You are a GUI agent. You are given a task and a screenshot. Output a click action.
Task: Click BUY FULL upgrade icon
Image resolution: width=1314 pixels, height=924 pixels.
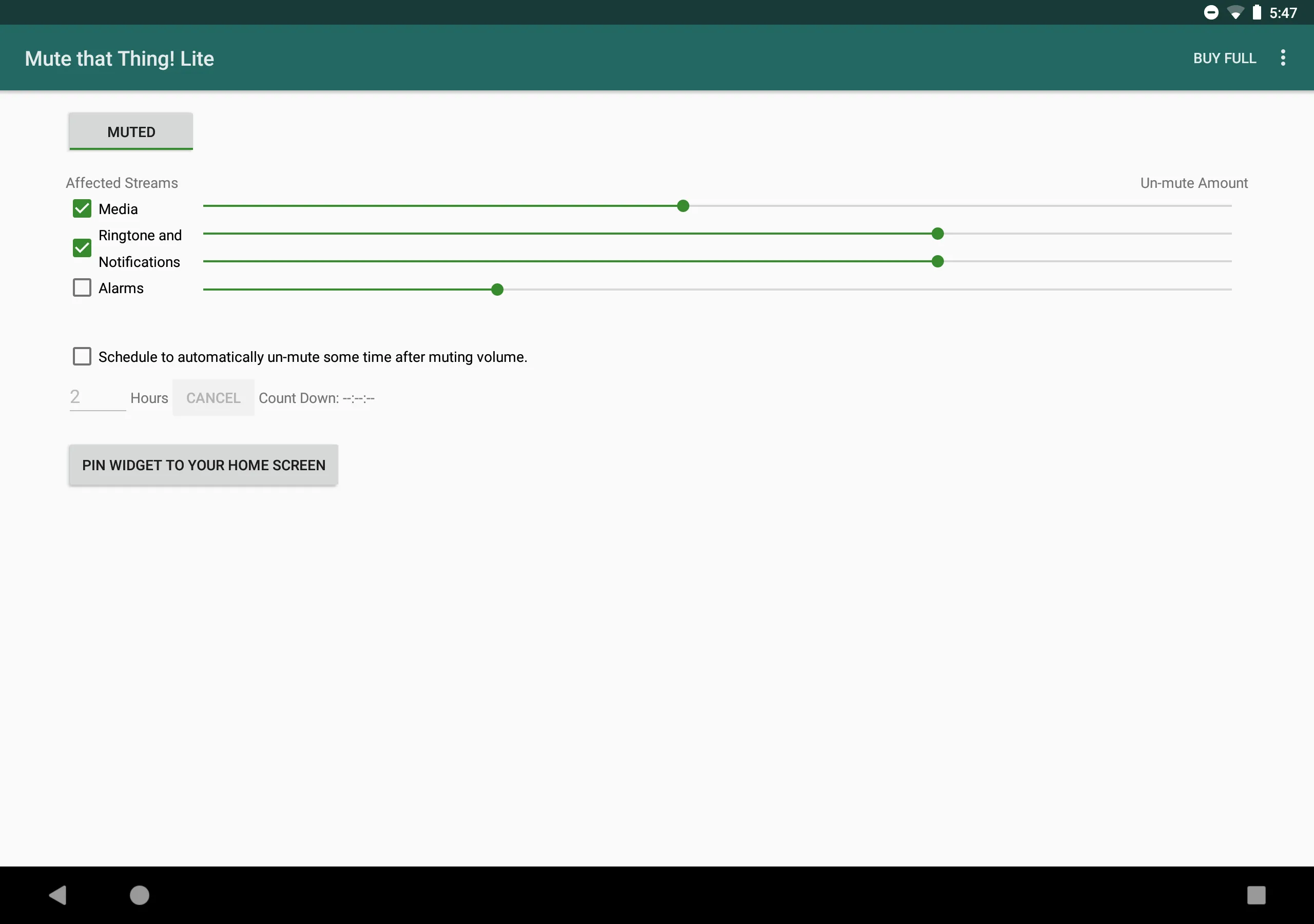point(1225,57)
